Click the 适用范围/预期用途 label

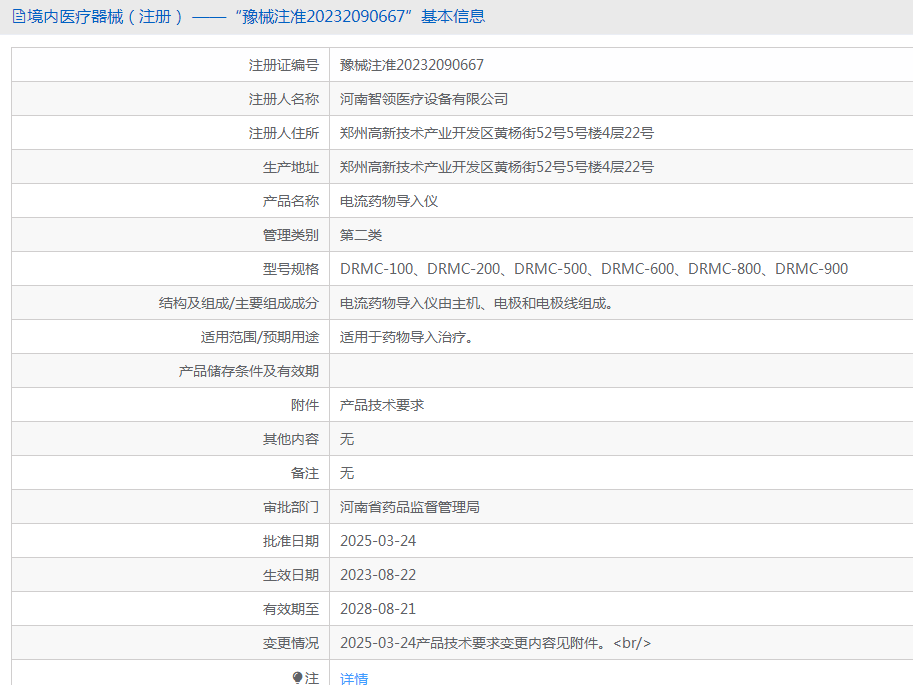[x=260, y=337]
